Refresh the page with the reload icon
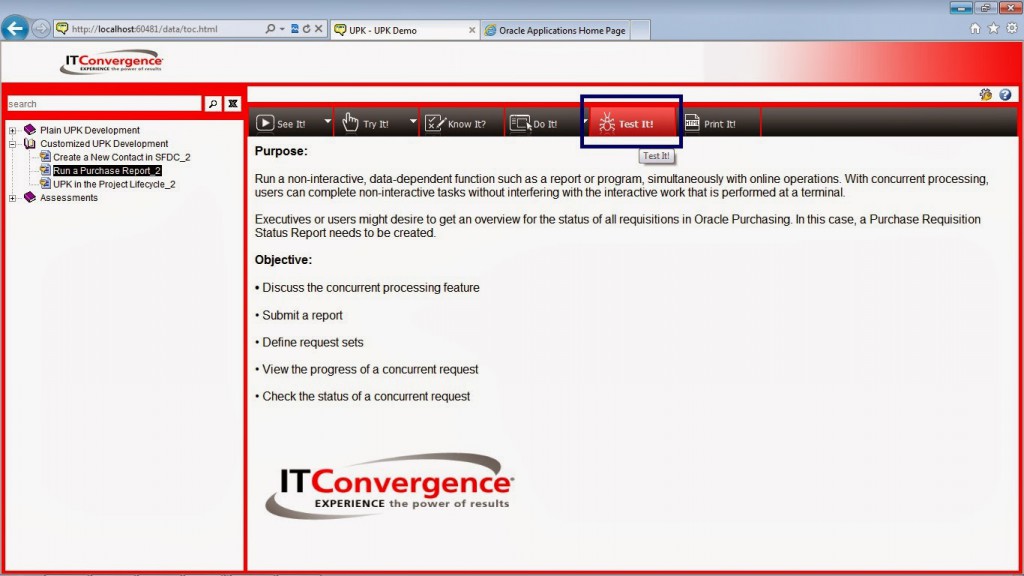 pos(306,29)
